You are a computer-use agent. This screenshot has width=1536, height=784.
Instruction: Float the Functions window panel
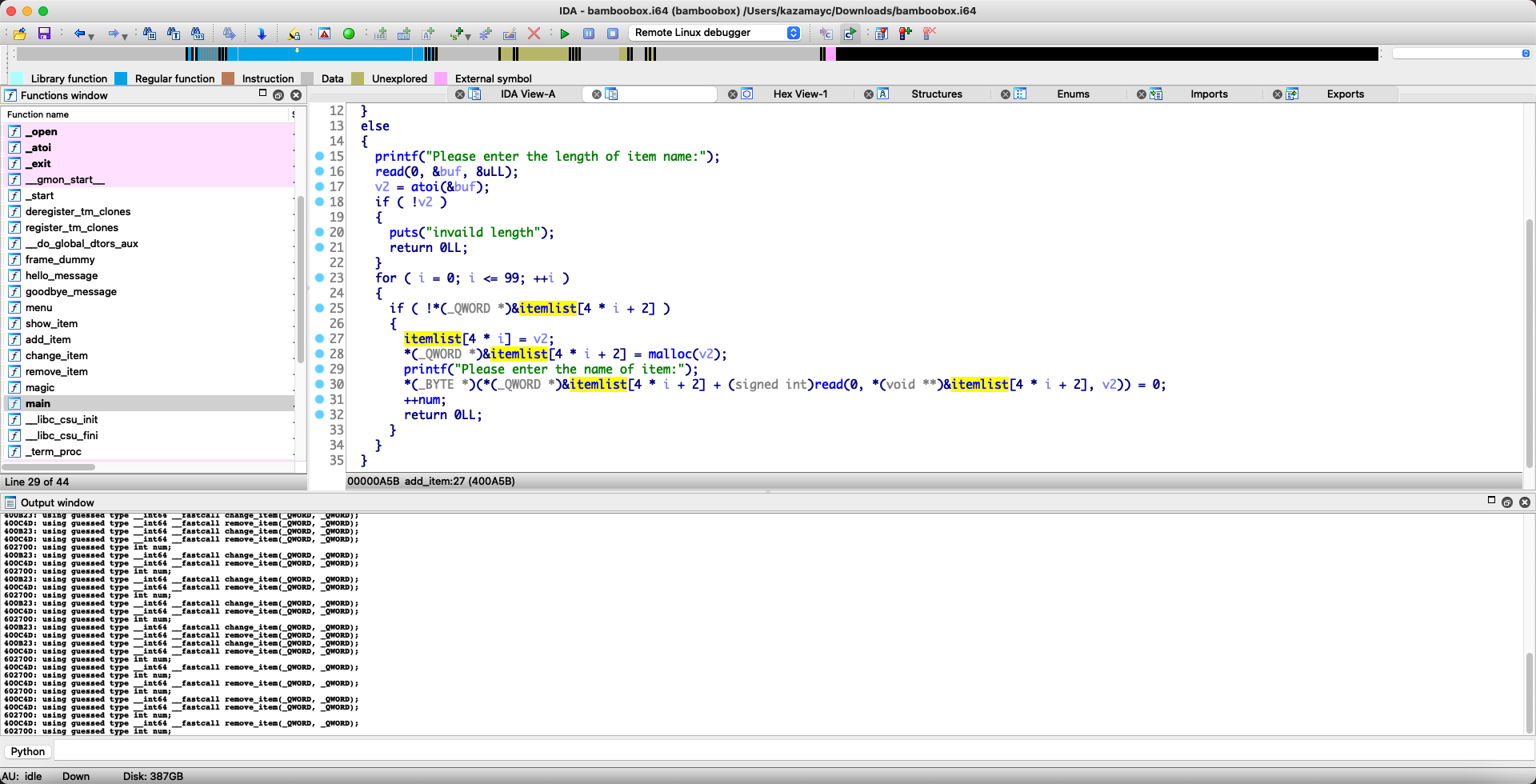(x=278, y=95)
